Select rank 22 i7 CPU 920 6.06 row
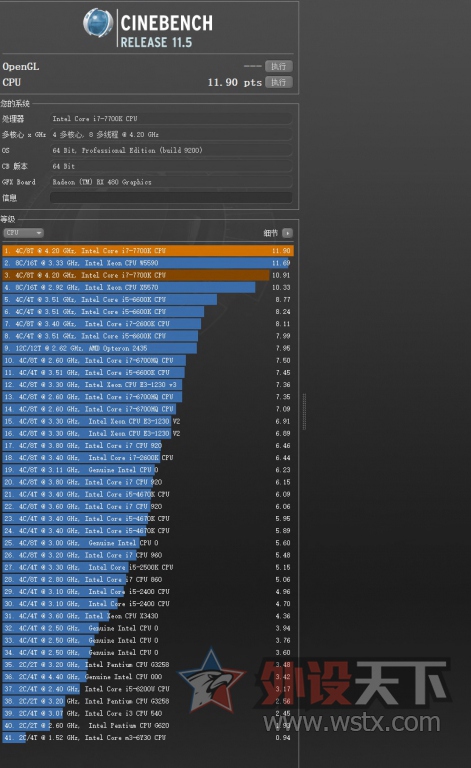Screen dimensions: 471x768 click(x=148, y=506)
